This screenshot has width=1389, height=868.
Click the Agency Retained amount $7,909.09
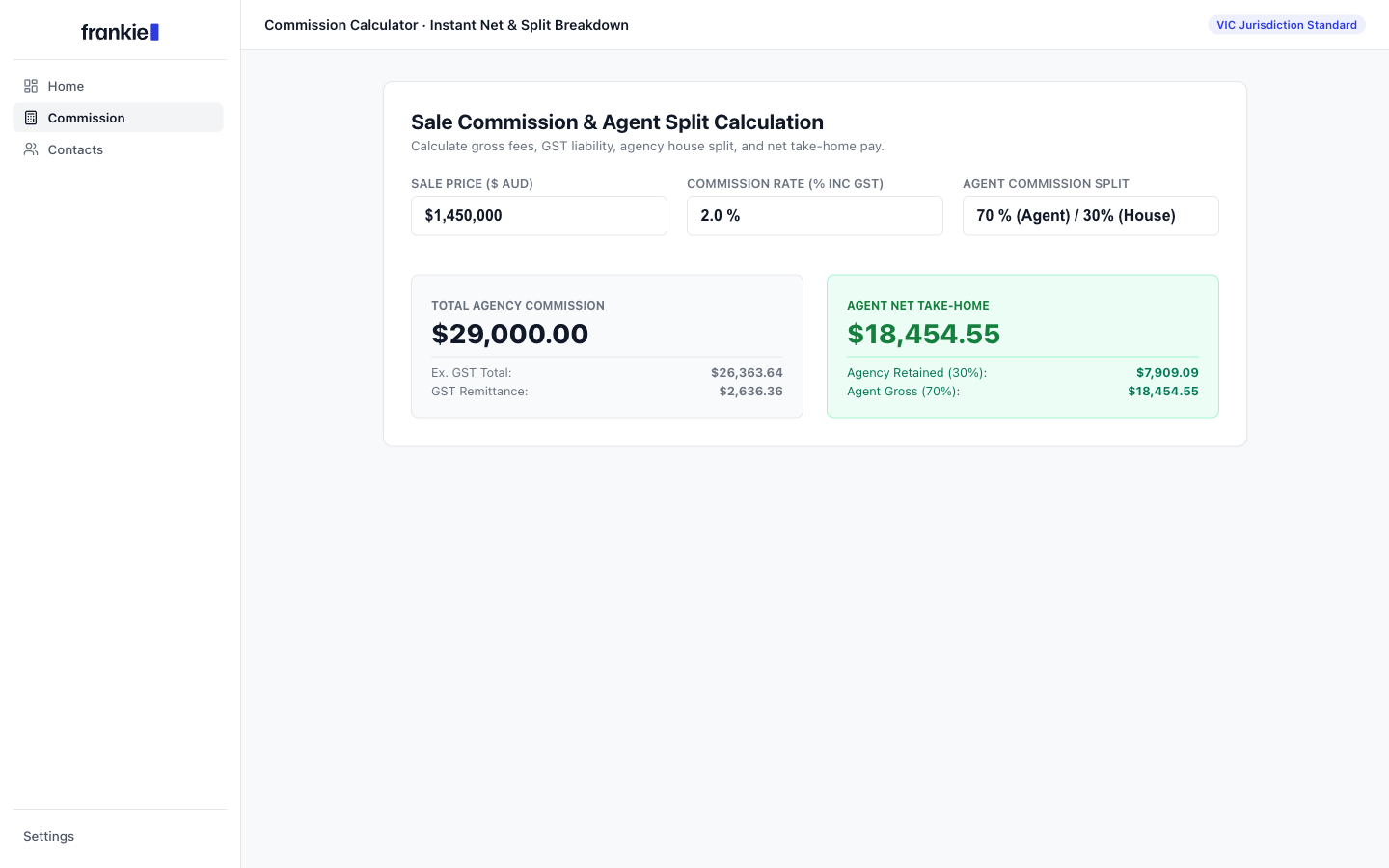click(x=1167, y=373)
